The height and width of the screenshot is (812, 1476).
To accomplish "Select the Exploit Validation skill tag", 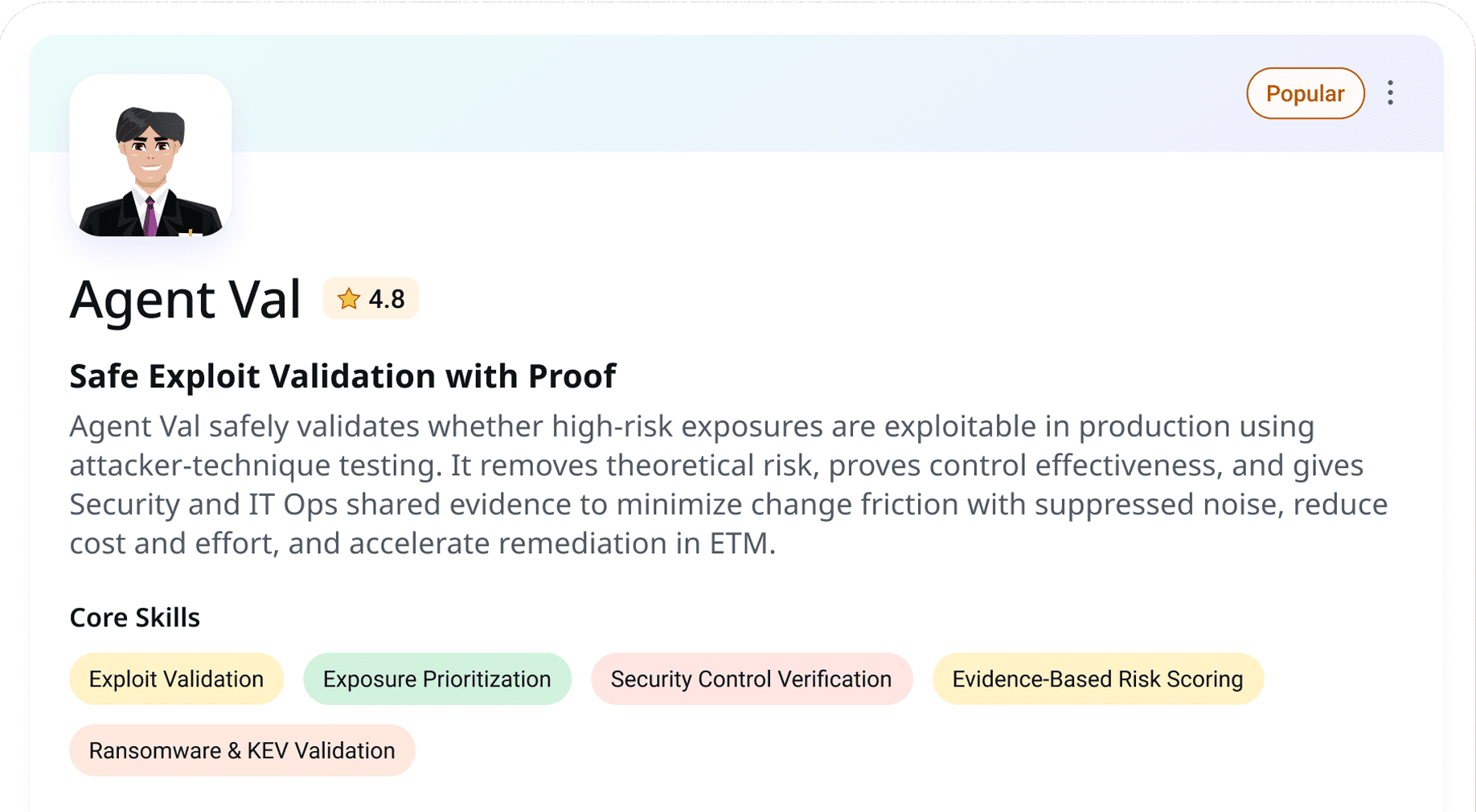I will point(176,679).
